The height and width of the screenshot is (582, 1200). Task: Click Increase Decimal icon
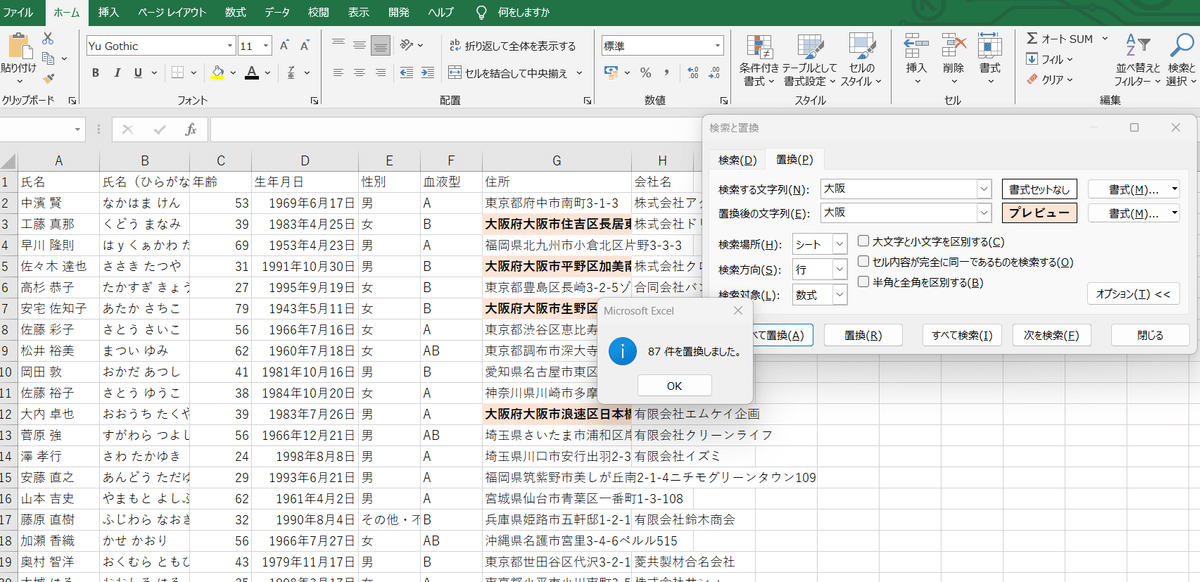point(693,73)
